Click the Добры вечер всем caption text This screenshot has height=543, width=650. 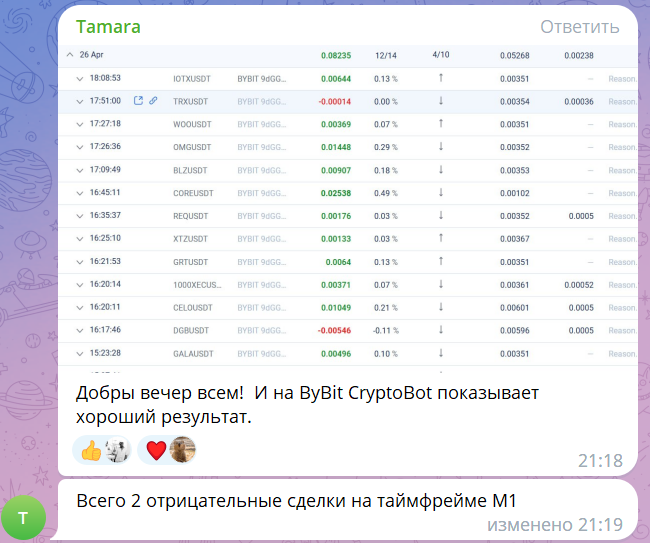pyautogui.click(x=307, y=405)
